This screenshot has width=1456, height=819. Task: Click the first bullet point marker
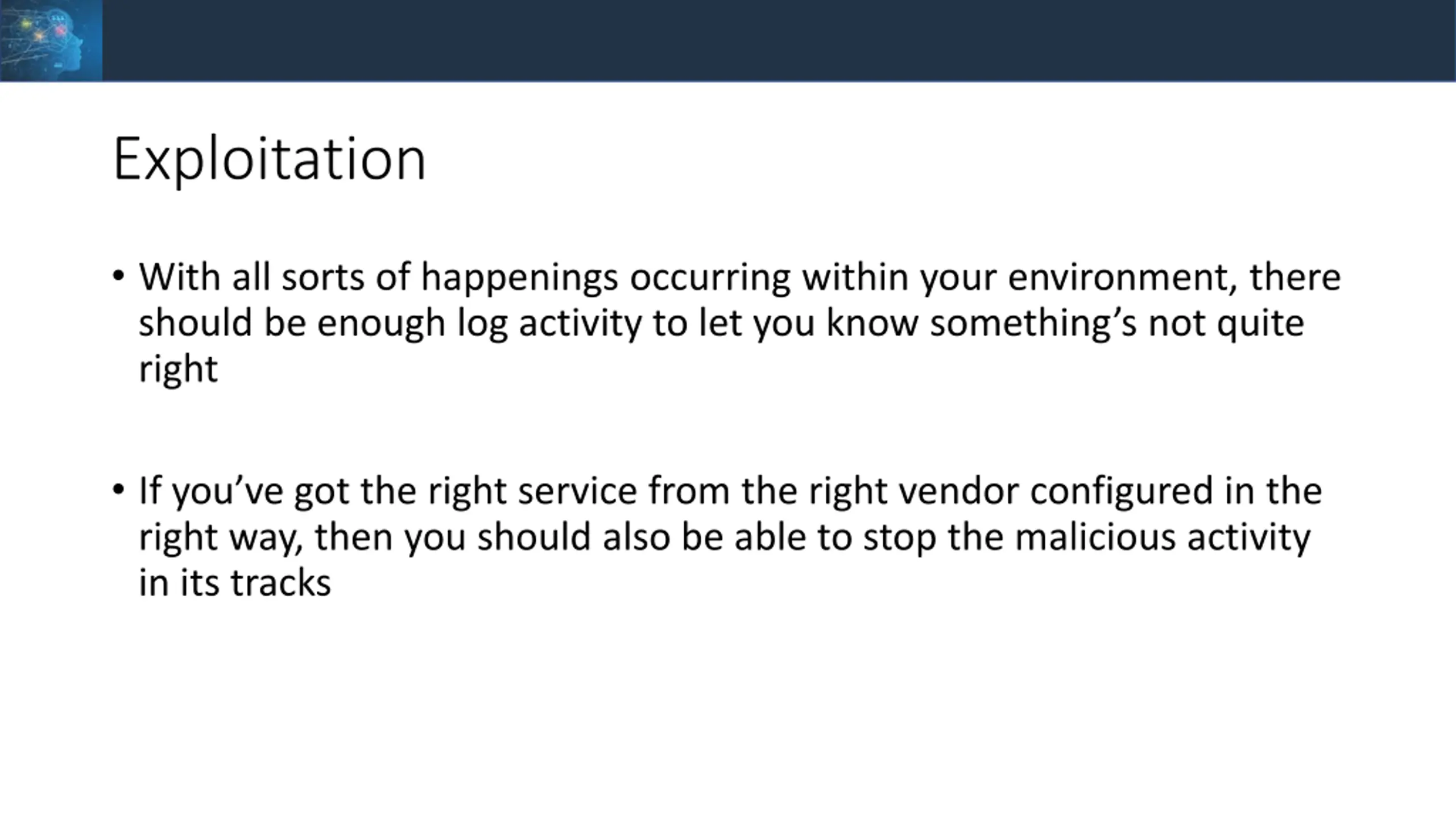pyautogui.click(x=118, y=276)
